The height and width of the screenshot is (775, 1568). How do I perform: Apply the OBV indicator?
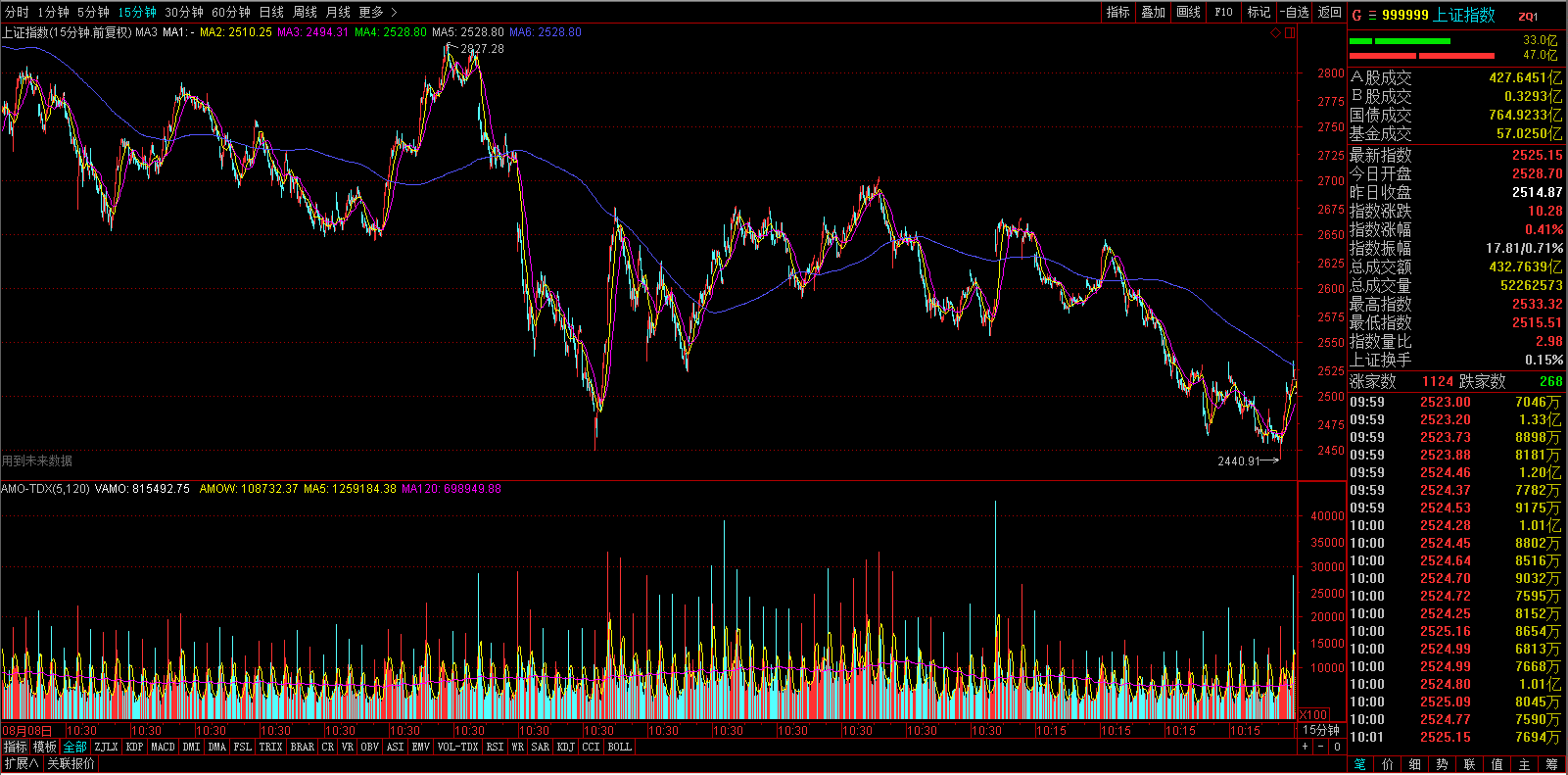tap(369, 747)
